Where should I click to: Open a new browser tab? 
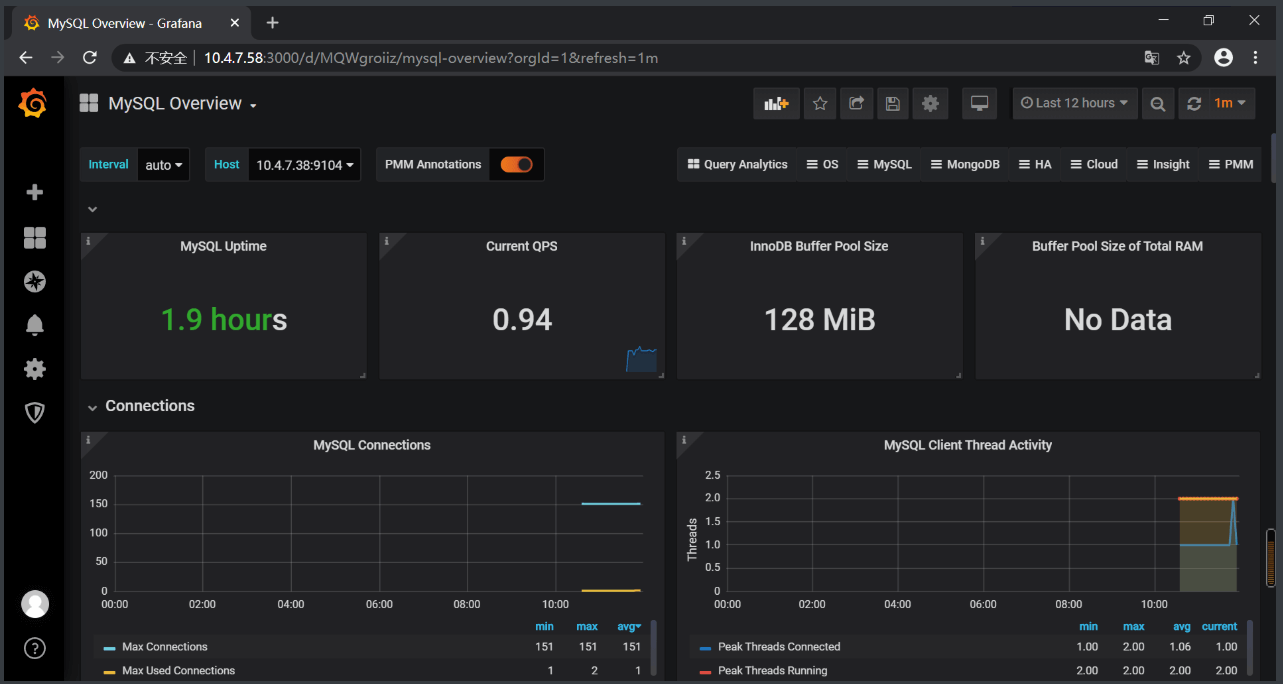[x=272, y=22]
